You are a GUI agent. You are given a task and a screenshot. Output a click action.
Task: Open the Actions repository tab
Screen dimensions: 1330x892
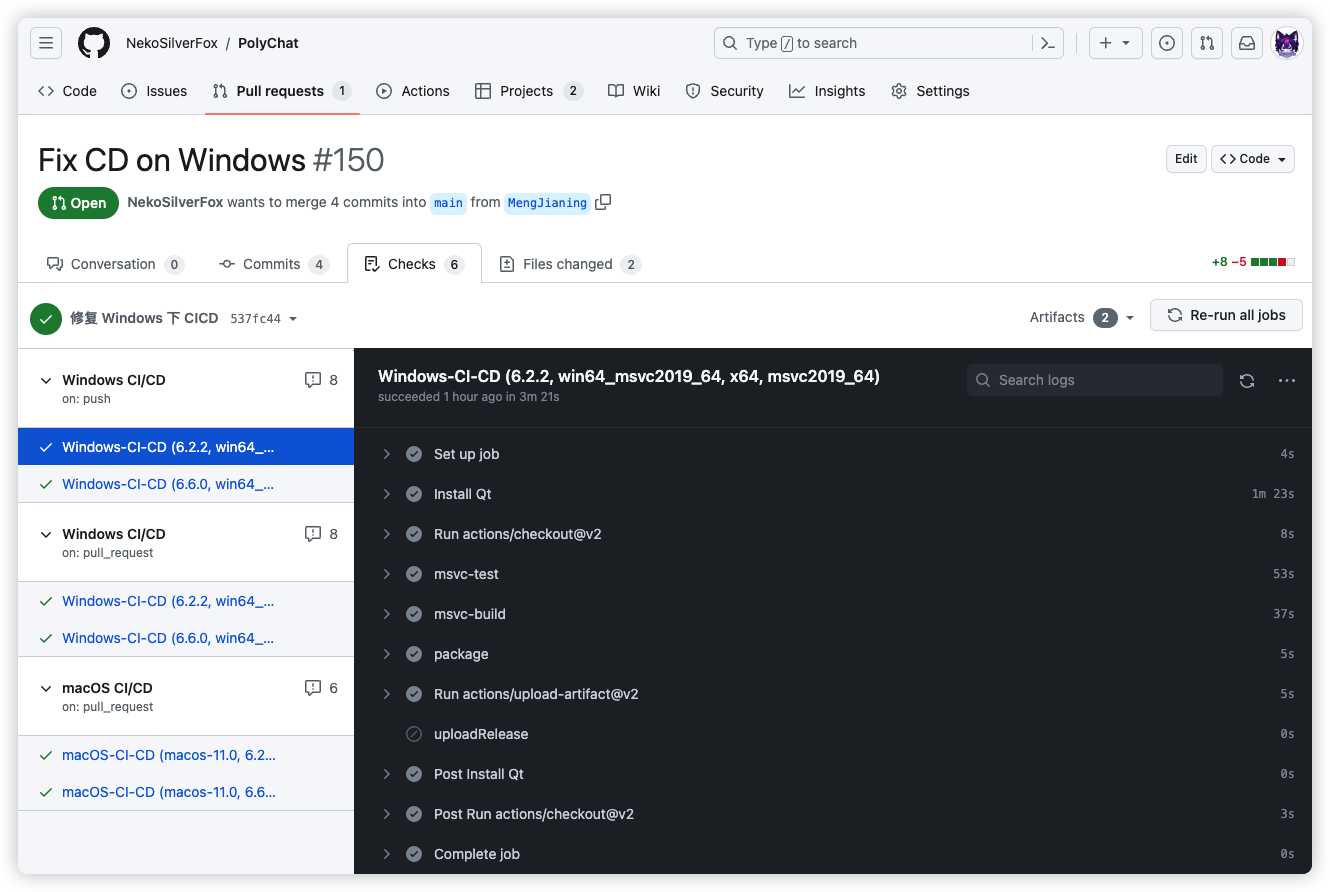click(413, 91)
